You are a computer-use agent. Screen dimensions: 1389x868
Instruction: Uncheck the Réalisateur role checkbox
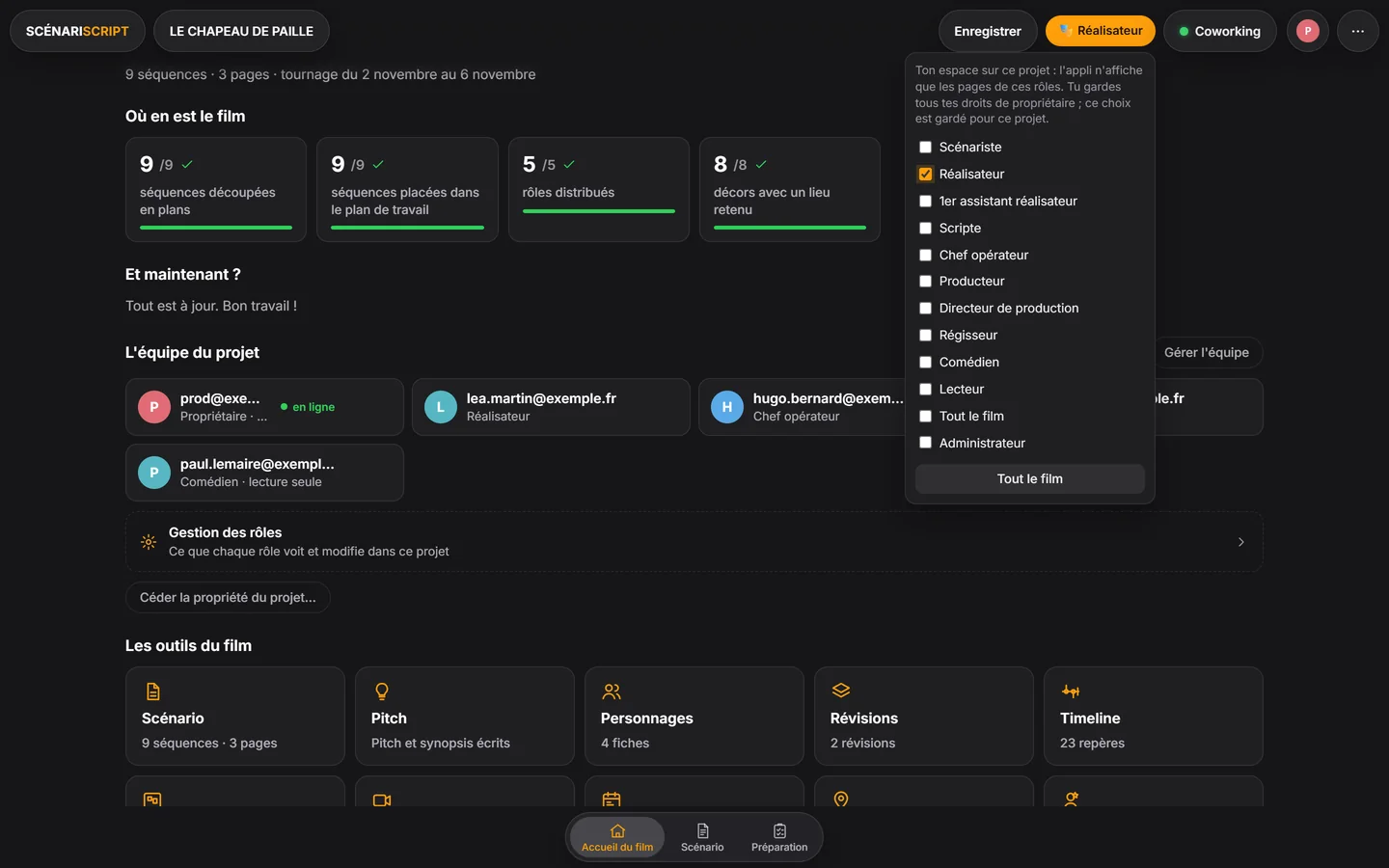925,175
